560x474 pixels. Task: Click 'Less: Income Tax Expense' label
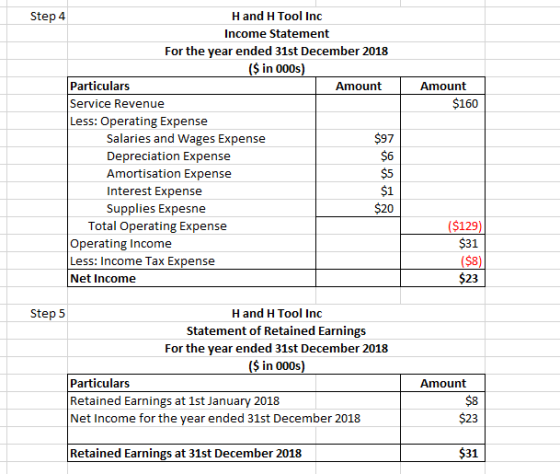[x=142, y=261]
